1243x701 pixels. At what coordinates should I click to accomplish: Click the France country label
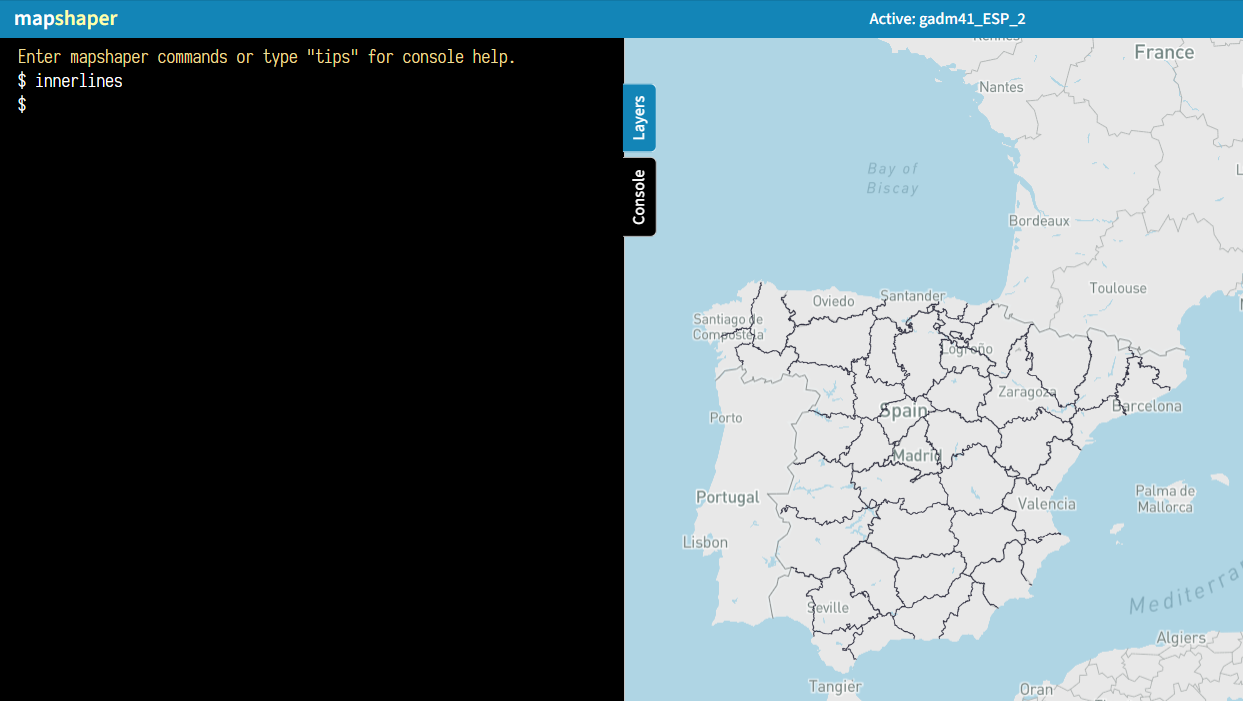(x=1164, y=52)
